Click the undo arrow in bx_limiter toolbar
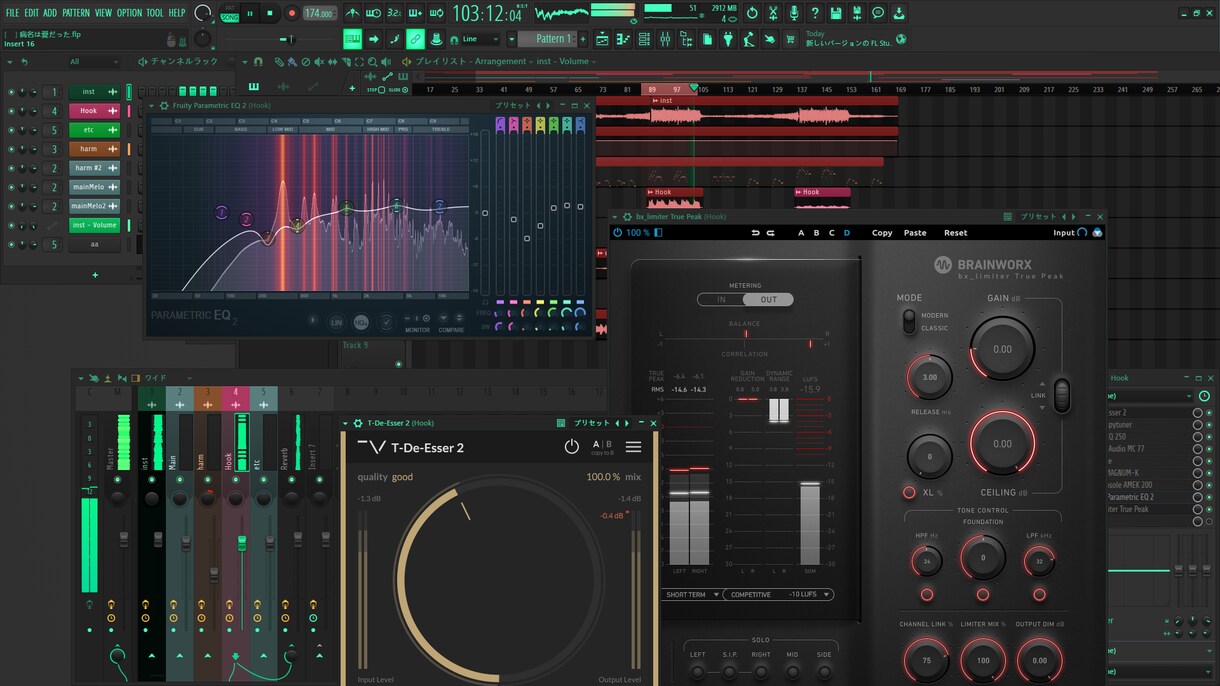The width and height of the screenshot is (1220, 686). pos(756,233)
